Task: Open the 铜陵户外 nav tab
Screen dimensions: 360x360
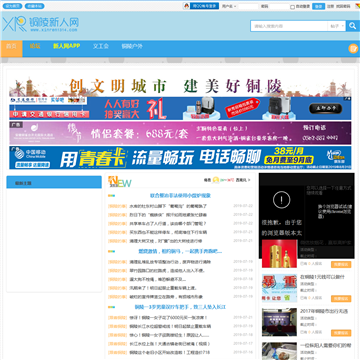Action: (132, 46)
